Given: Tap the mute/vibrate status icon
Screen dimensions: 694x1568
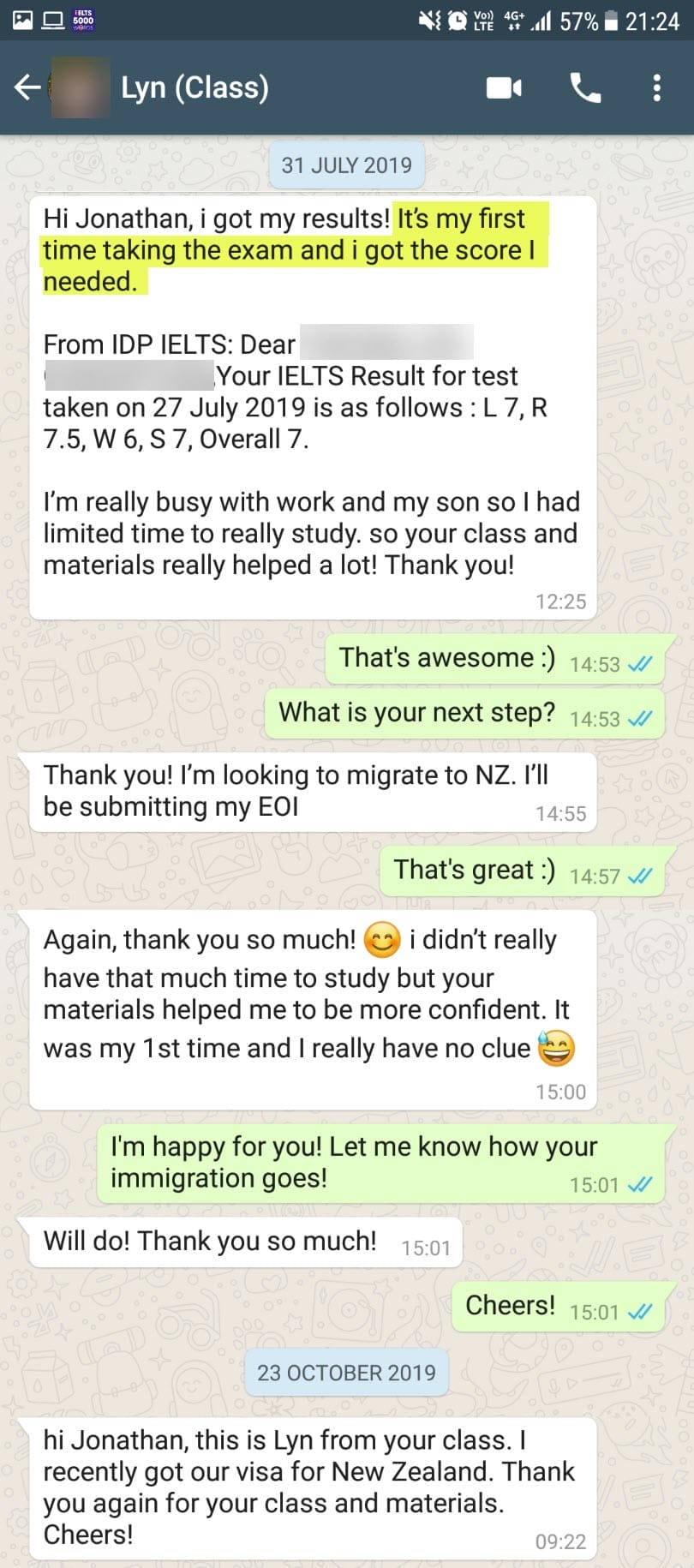Looking at the screenshot, I should 429,20.
